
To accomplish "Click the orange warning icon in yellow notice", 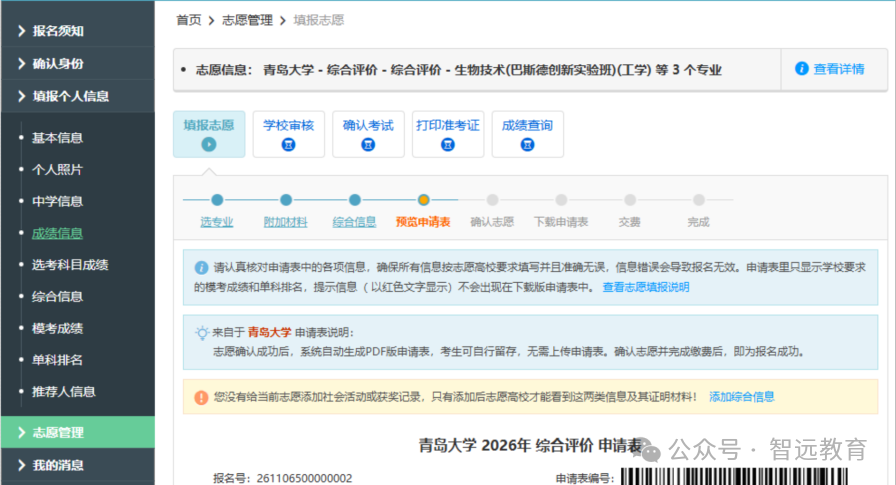I will tap(201, 397).
